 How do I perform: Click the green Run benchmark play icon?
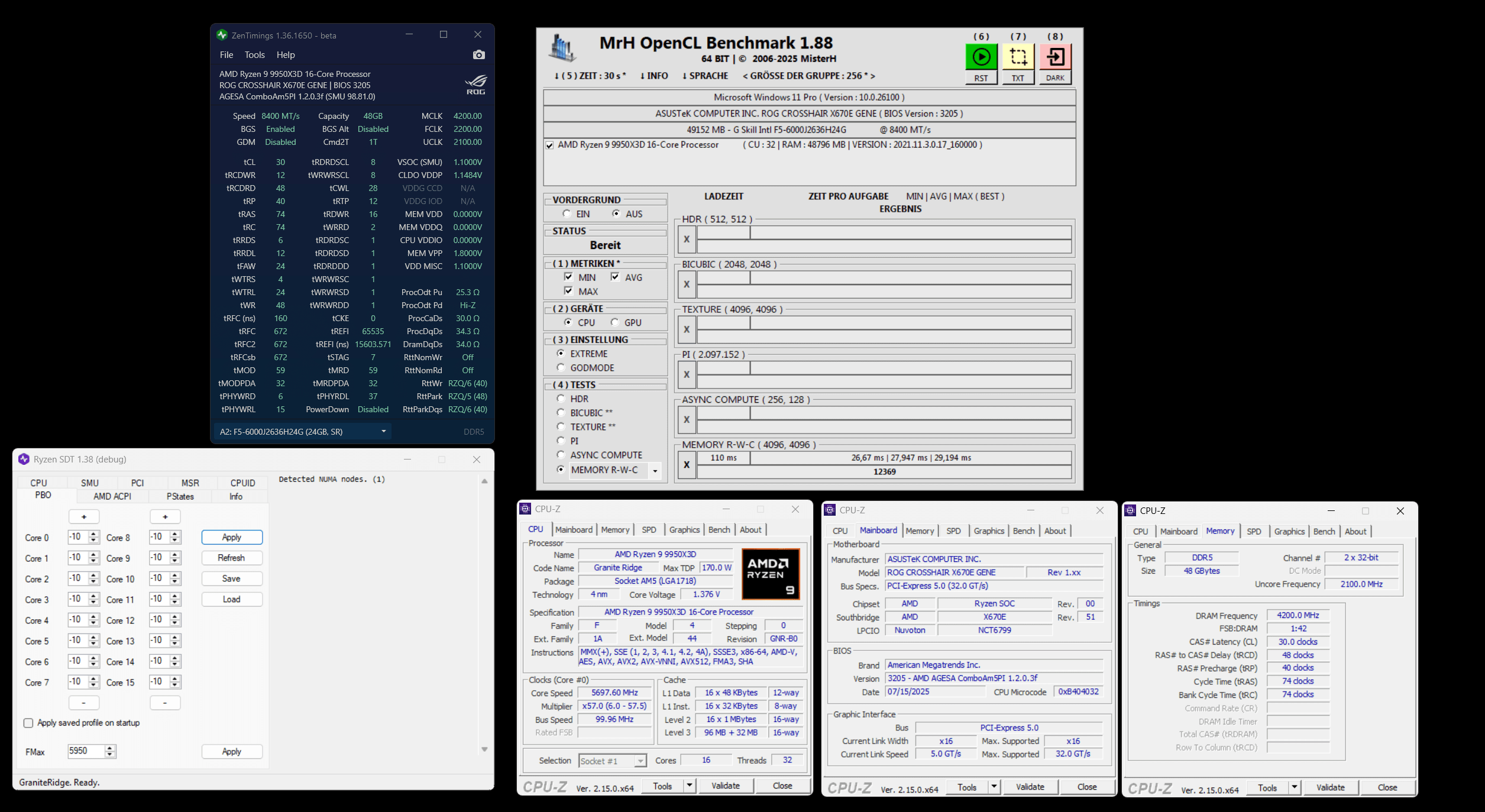click(981, 57)
